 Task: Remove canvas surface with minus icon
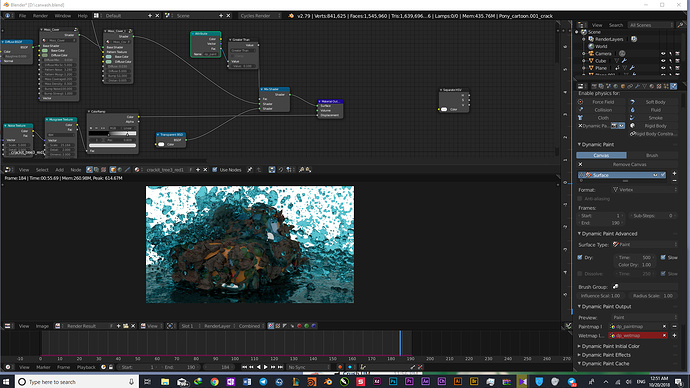(x=674, y=180)
